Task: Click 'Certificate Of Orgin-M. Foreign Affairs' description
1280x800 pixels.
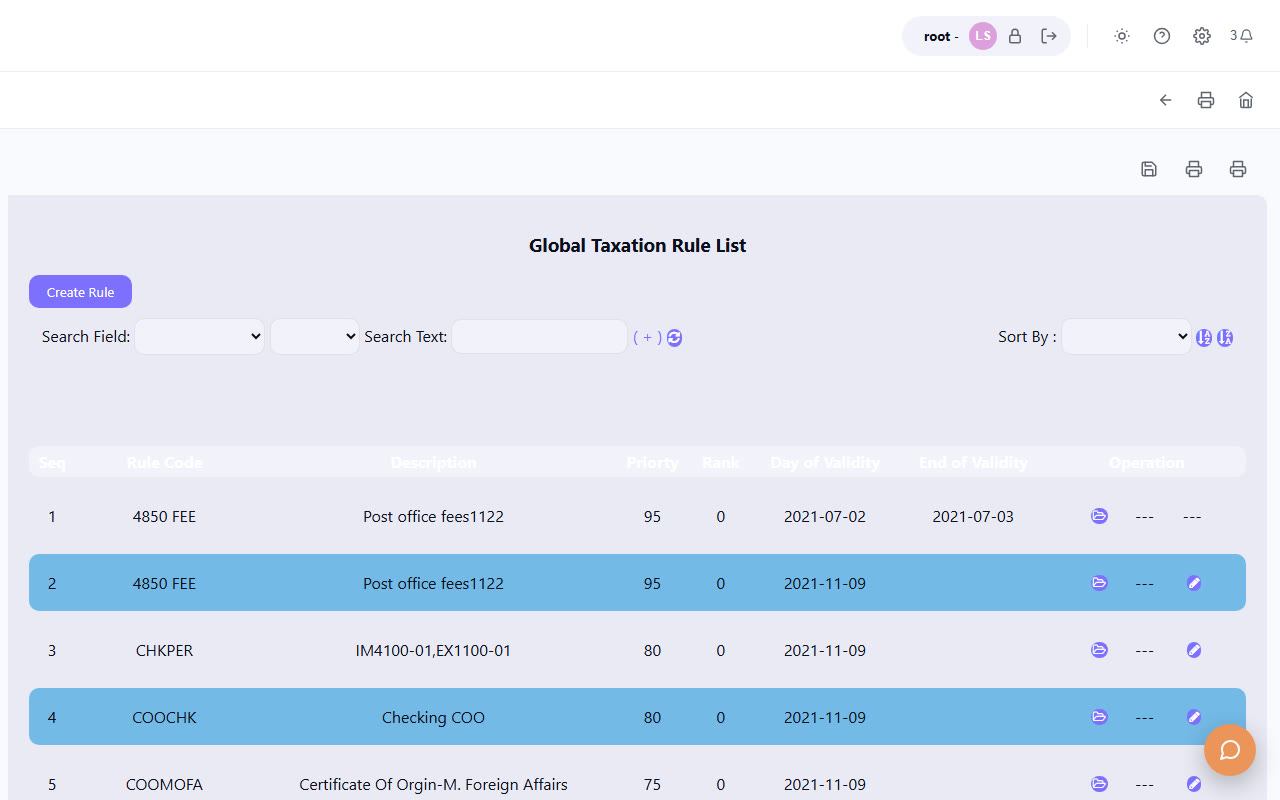Action: click(433, 785)
